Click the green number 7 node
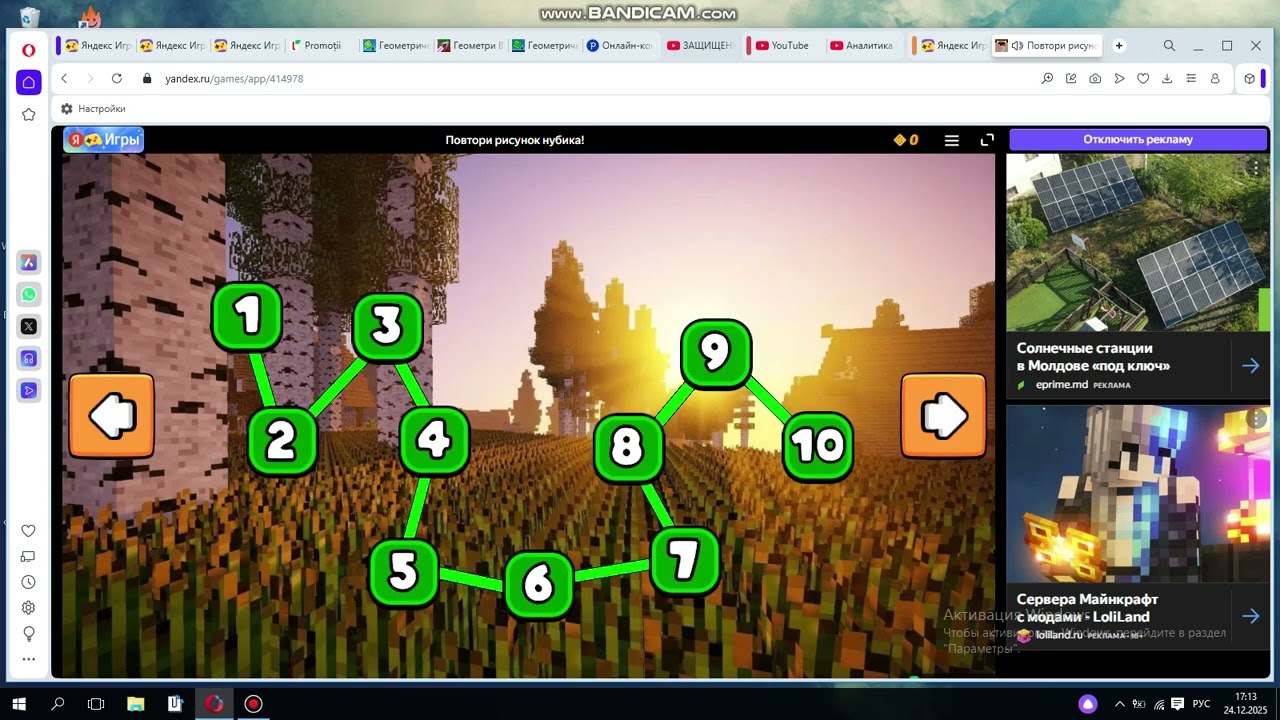This screenshot has height=720, width=1280. click(685, 562)
